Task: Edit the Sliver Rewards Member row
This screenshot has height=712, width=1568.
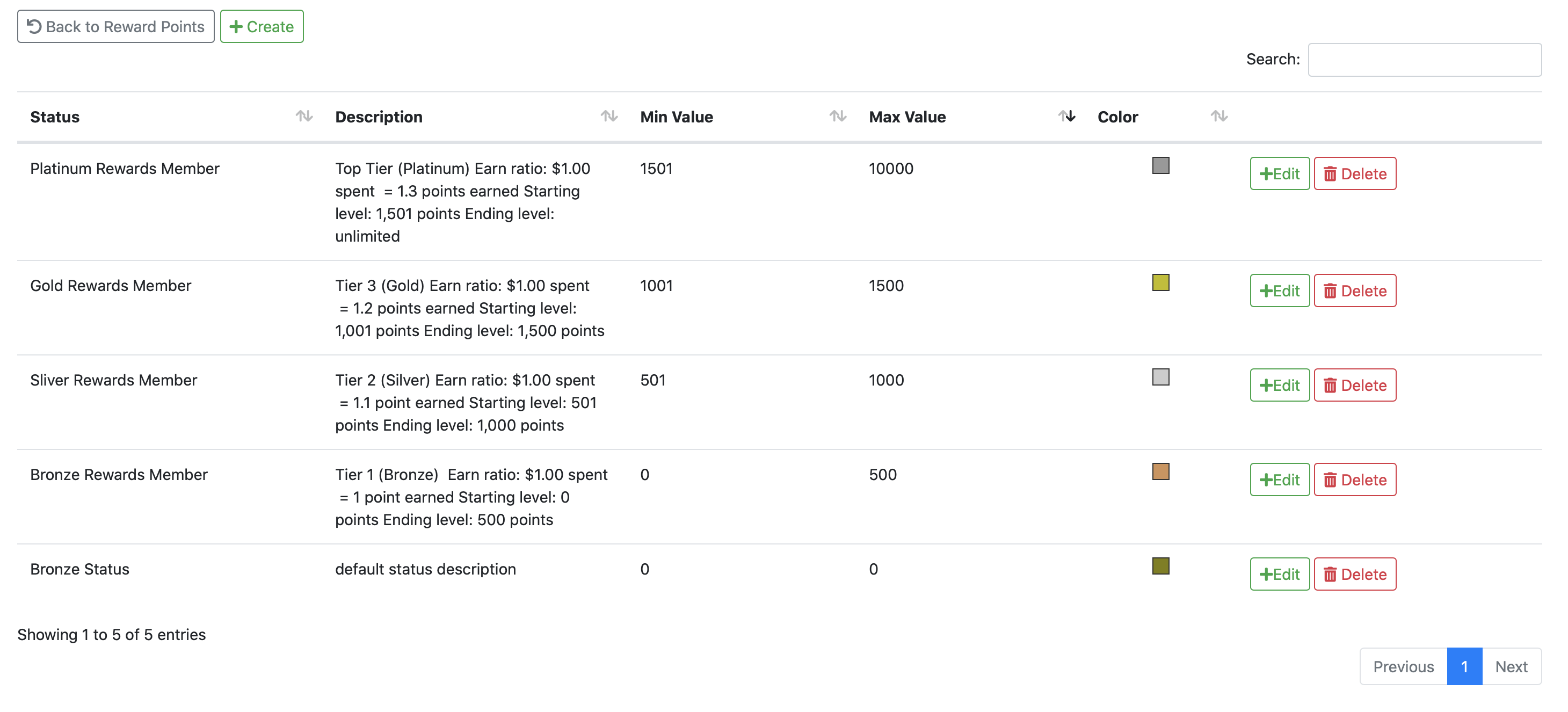Action: pos(1279,385)
